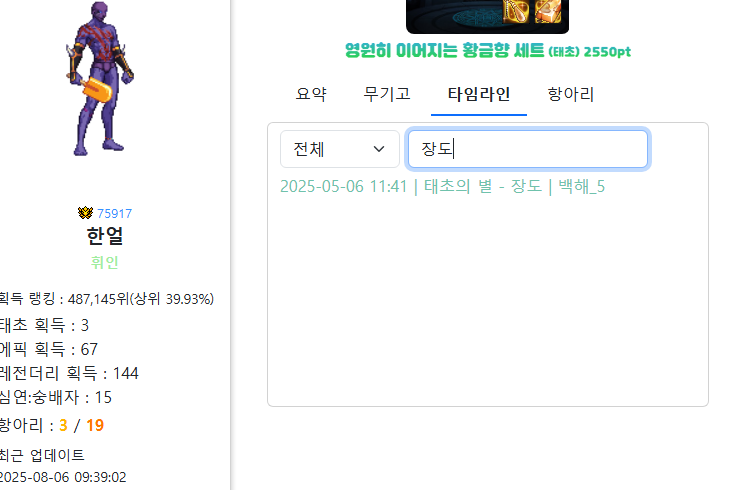Click the 레전더리 획득 : 144 stat line
Image resolution: width=740 pixels, height=490 pixels.
(x=69, y=373)
